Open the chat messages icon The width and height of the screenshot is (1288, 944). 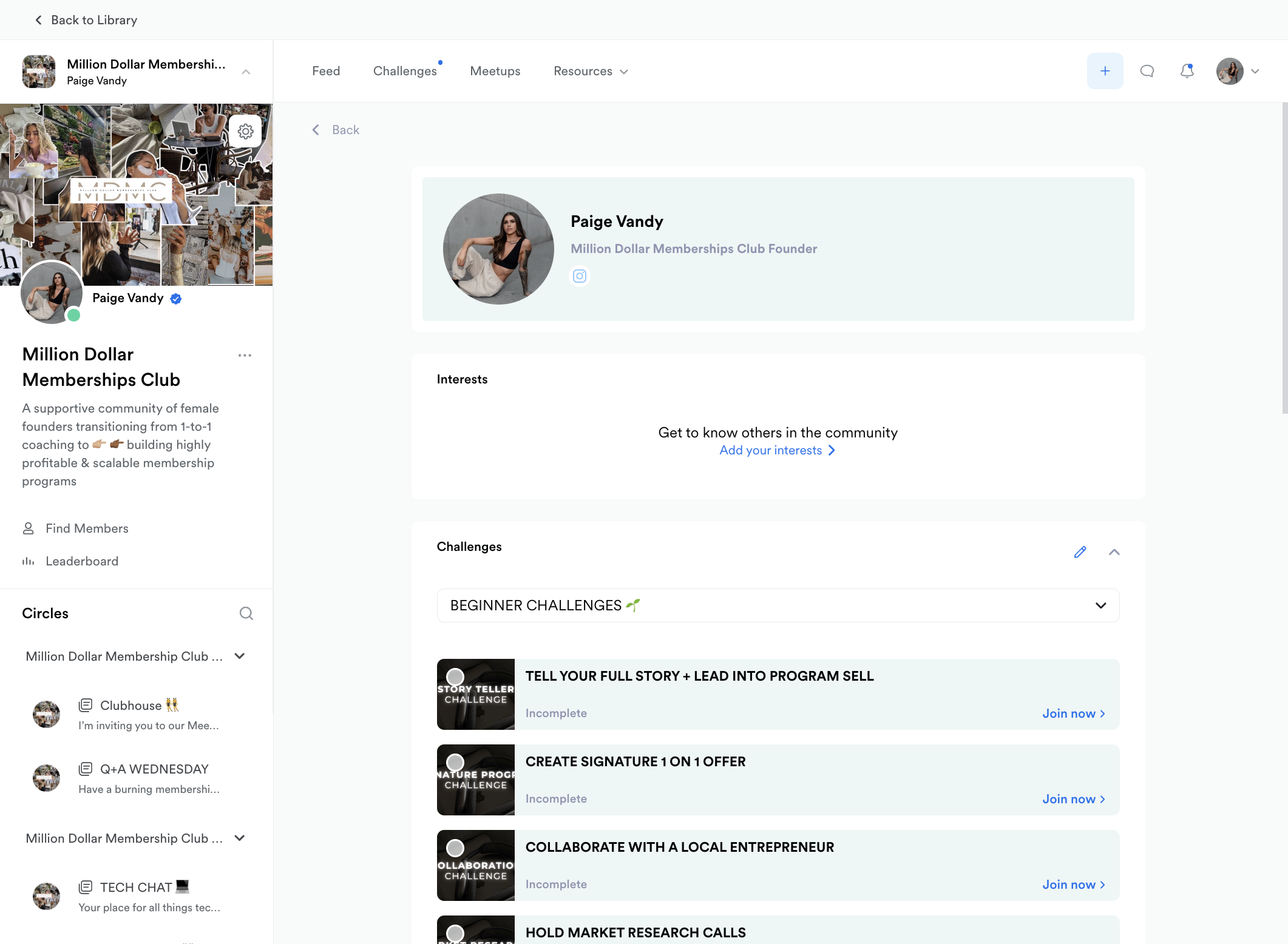(x=1147, y=71)
